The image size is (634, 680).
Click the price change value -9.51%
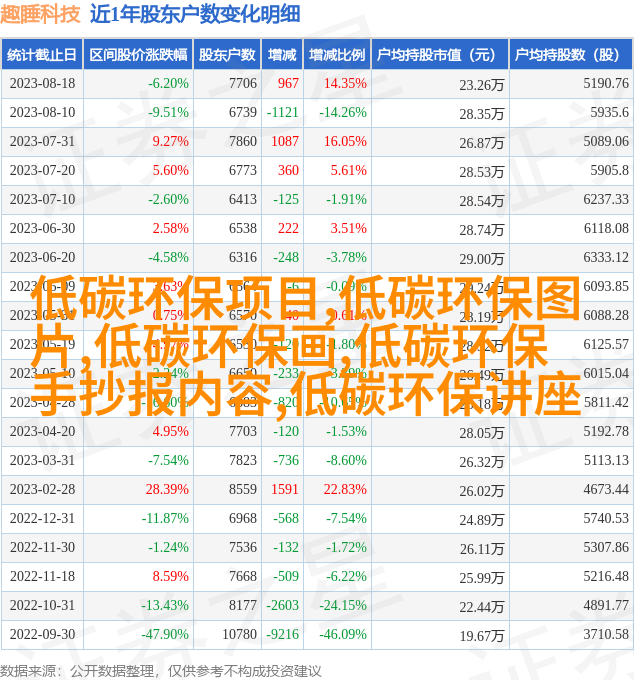click(x=168, y=112)
